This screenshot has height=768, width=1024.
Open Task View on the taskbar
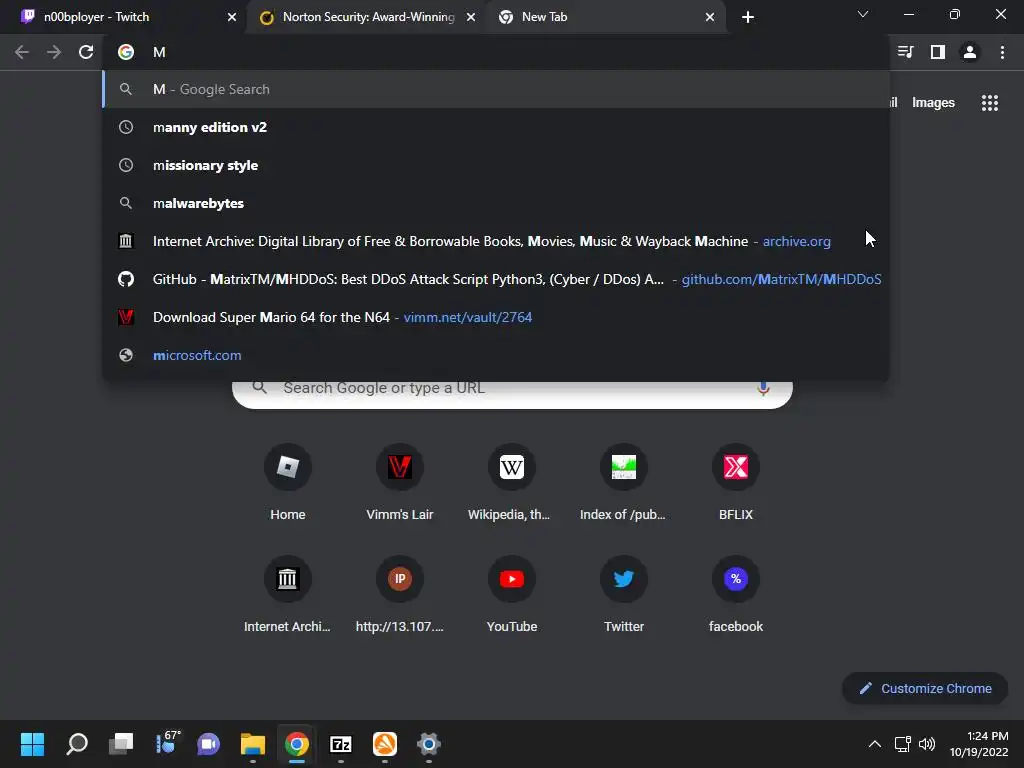pos(121,744)
